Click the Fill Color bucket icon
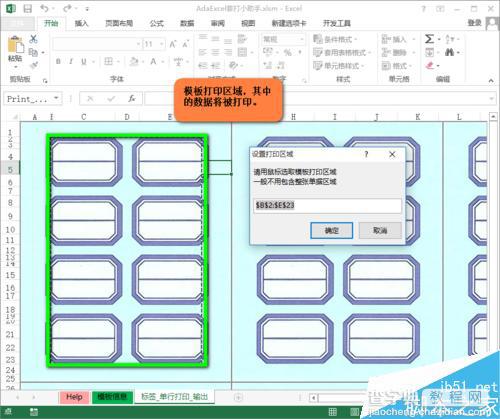 tap(134, 61)
